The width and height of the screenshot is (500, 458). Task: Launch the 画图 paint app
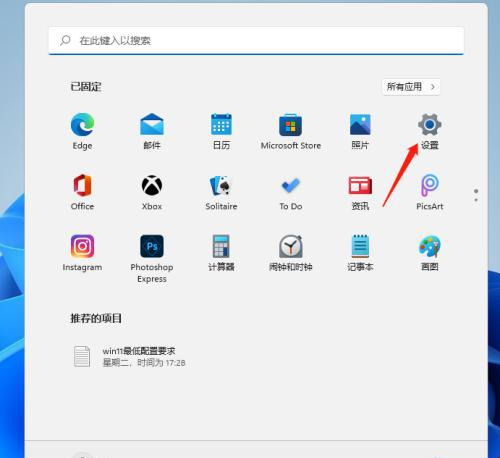click(x=430, y=253)
